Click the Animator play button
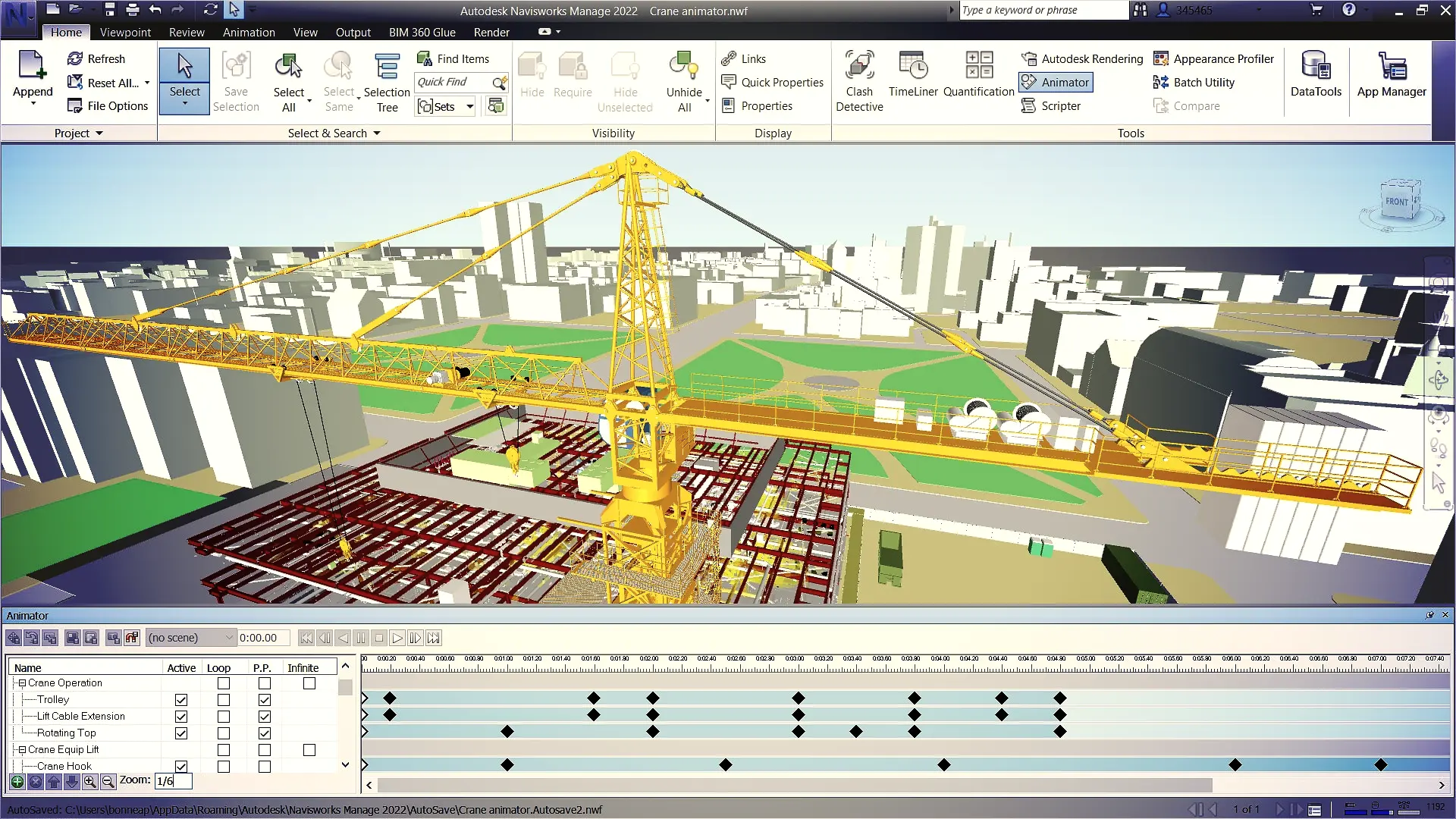 (x=397, y=638)
